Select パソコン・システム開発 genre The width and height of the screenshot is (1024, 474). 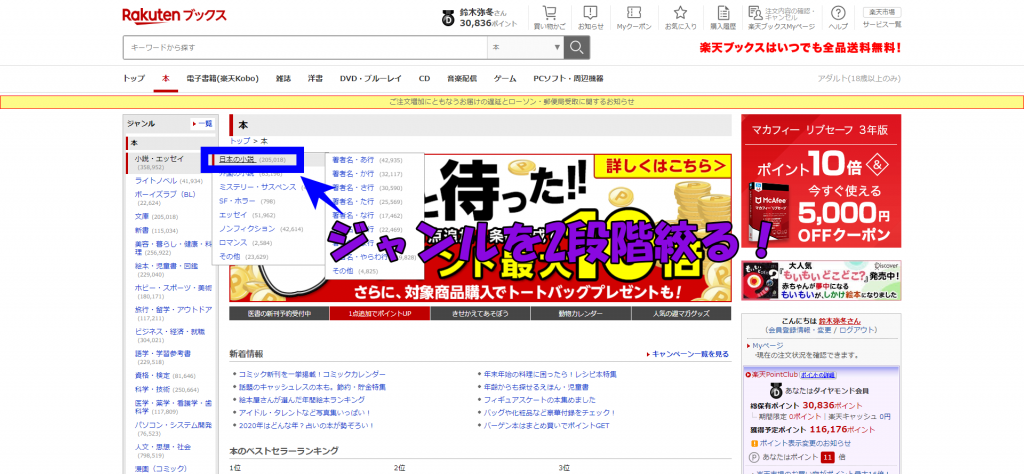point(174,425)
